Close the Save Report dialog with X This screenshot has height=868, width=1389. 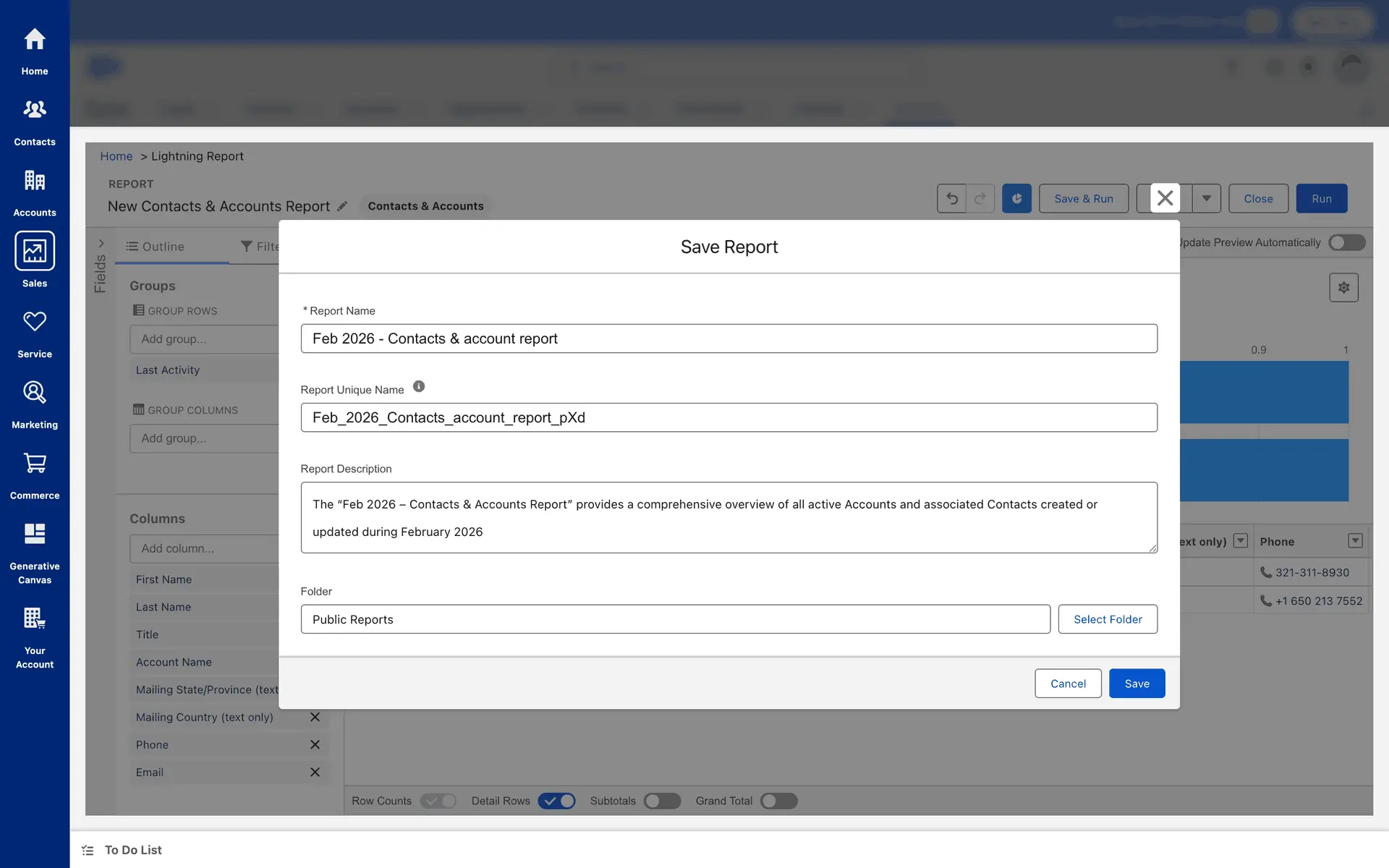(1165, 198)
